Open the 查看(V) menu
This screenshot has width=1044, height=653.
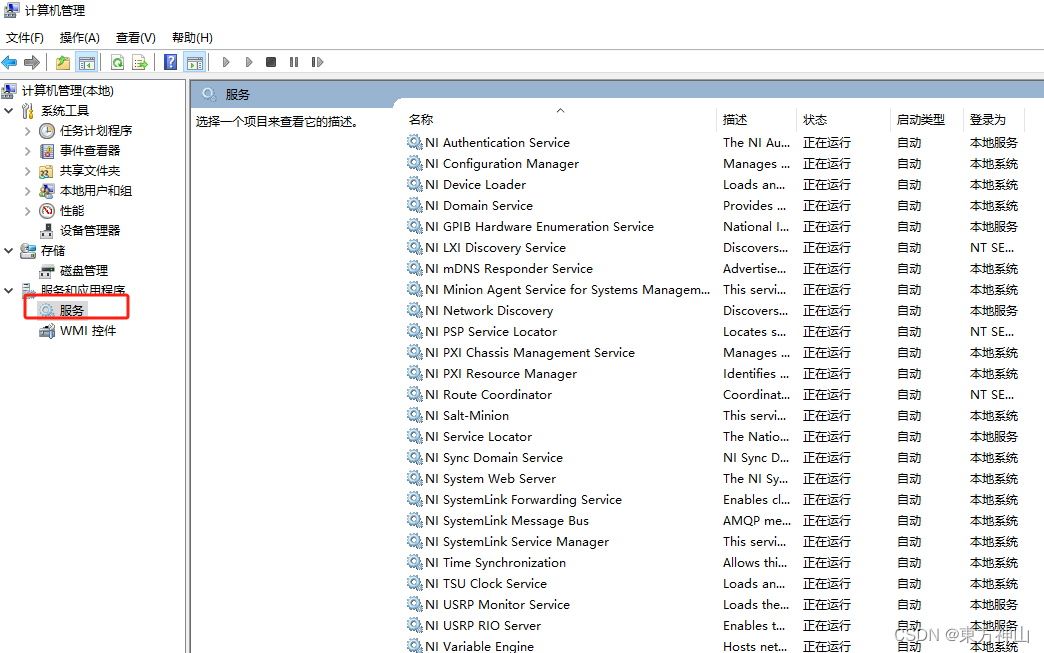(x=135, y=37)
